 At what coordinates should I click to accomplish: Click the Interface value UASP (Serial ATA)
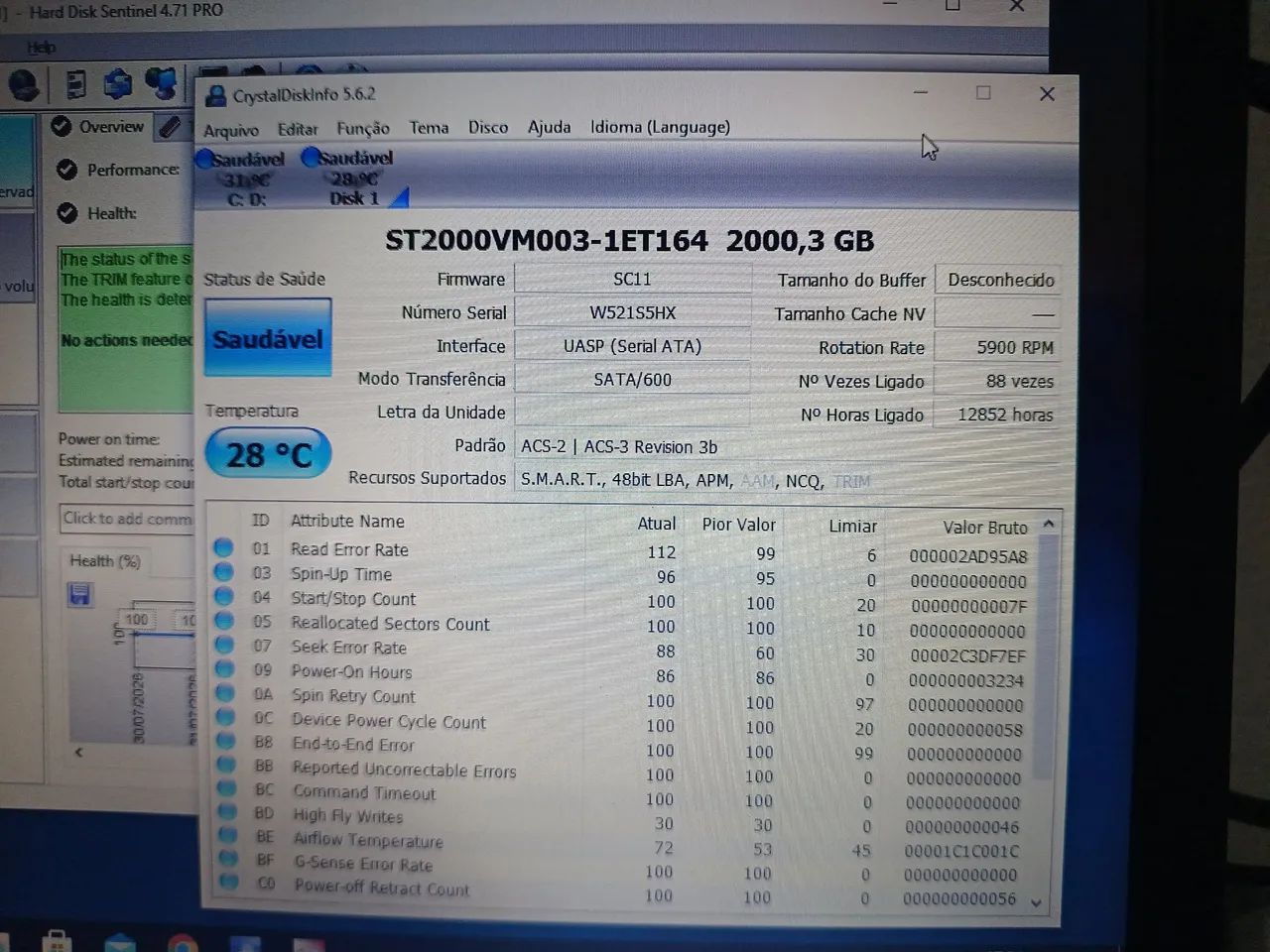[x=632, y=346]
